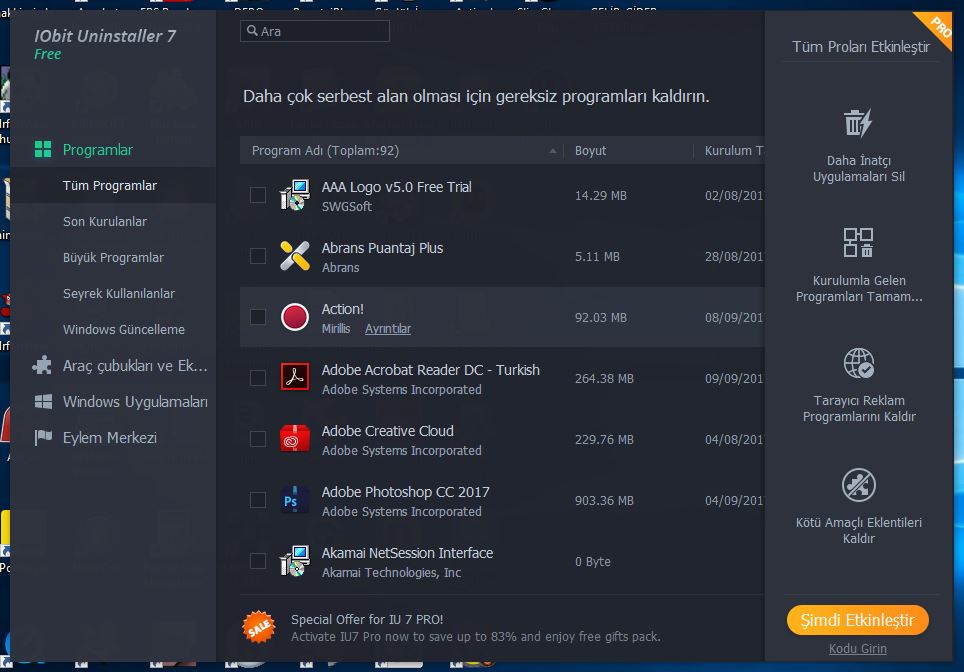
Task: Open Windows Güncelleme in the sidebar
Action: [x=124, y=330]
